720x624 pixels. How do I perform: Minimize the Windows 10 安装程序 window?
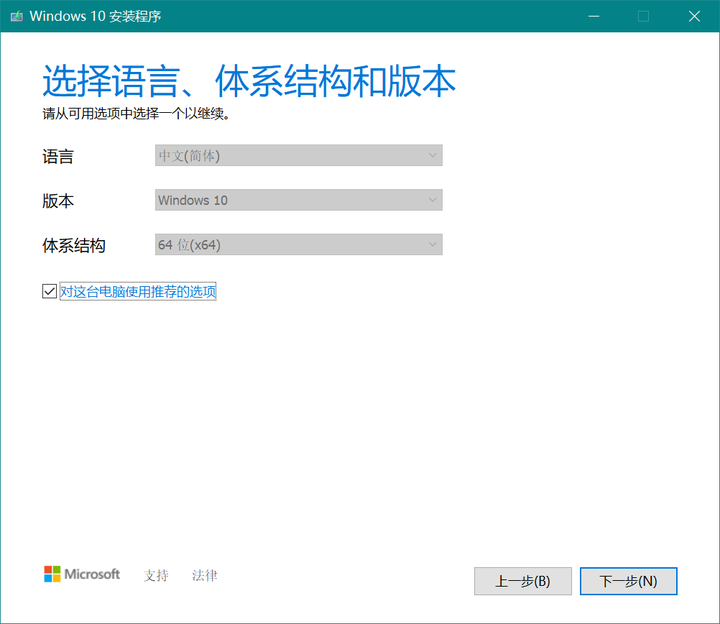[594, 17]
